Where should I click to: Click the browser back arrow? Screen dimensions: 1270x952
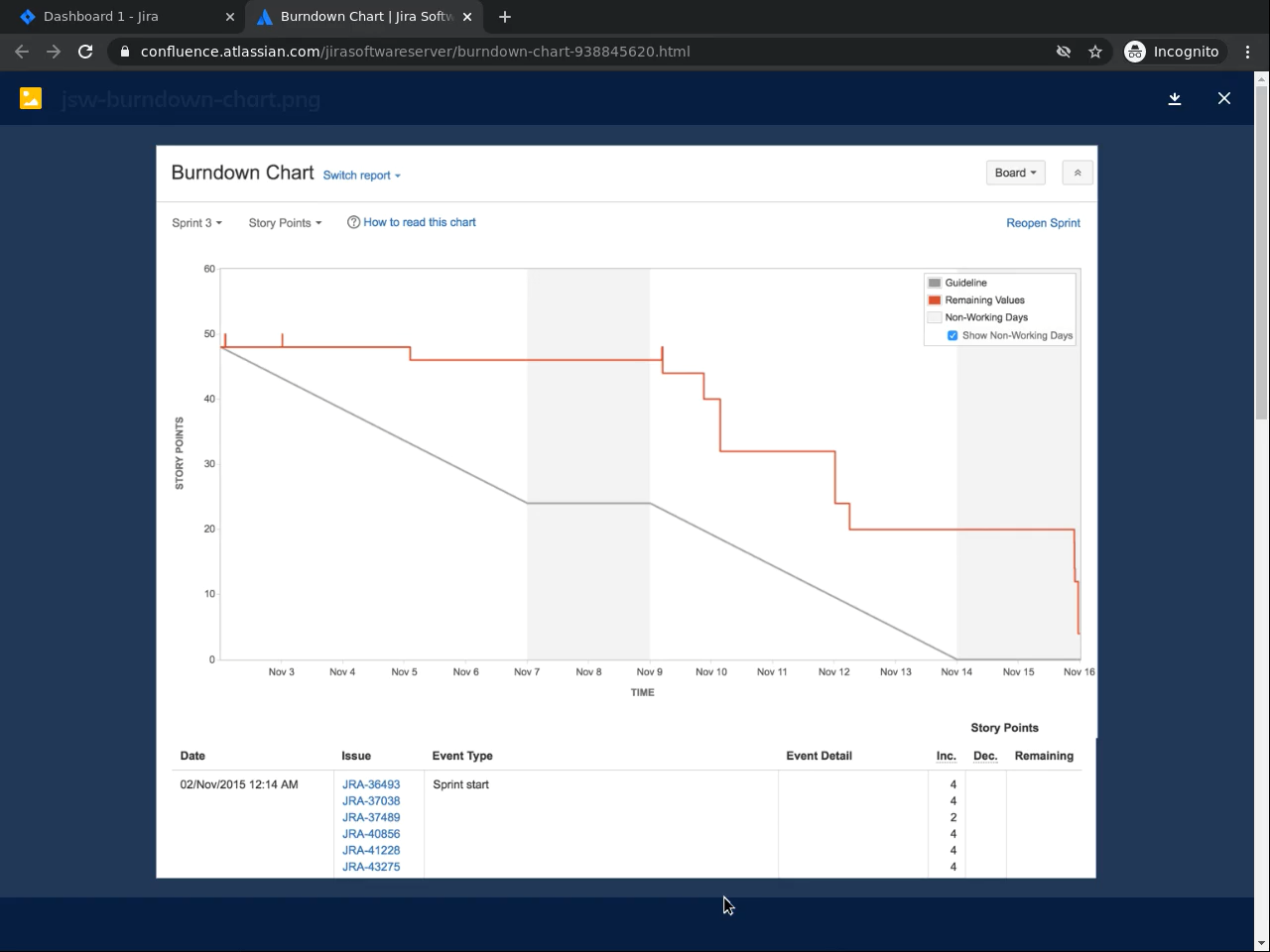[x=22, y=52]
